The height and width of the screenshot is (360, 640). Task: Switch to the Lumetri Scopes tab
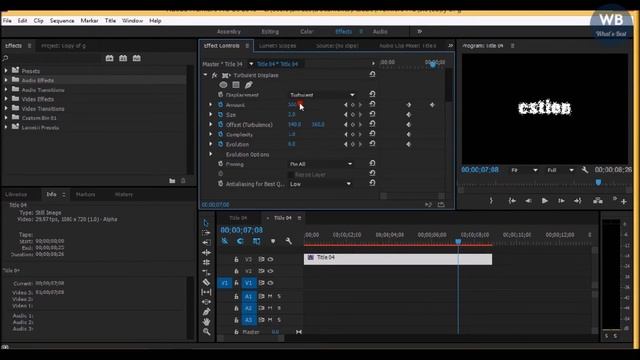[278, 46]
